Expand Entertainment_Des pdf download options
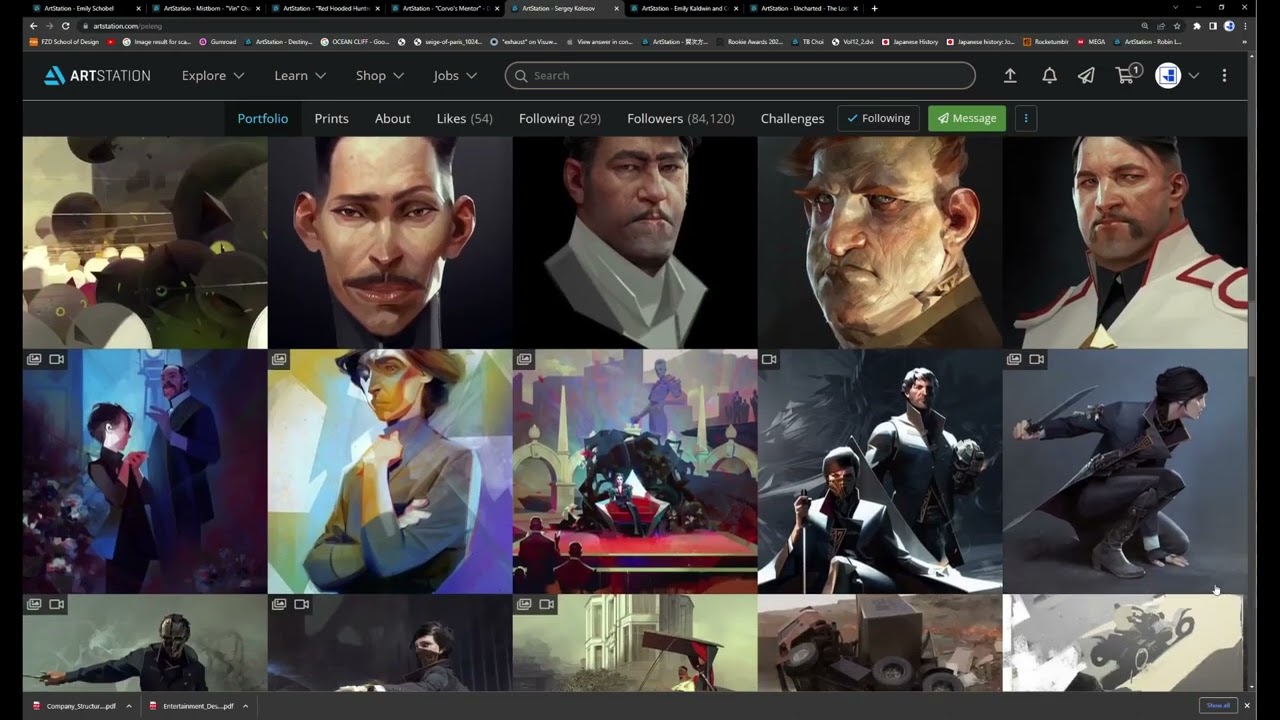The height and width of the screenshot is (720, 1280). pos(245,706)
